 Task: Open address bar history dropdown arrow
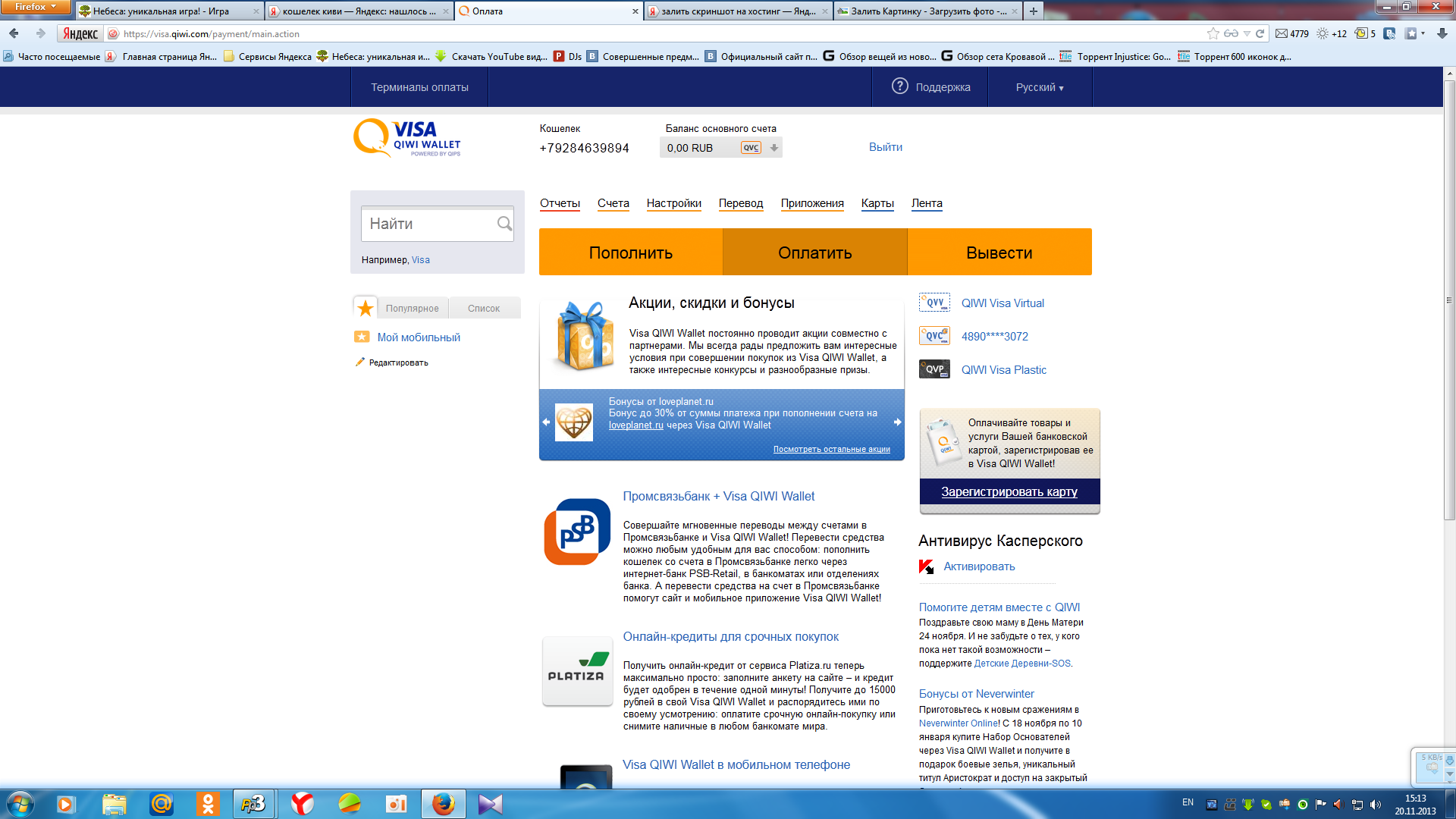tap(1247, 33)
